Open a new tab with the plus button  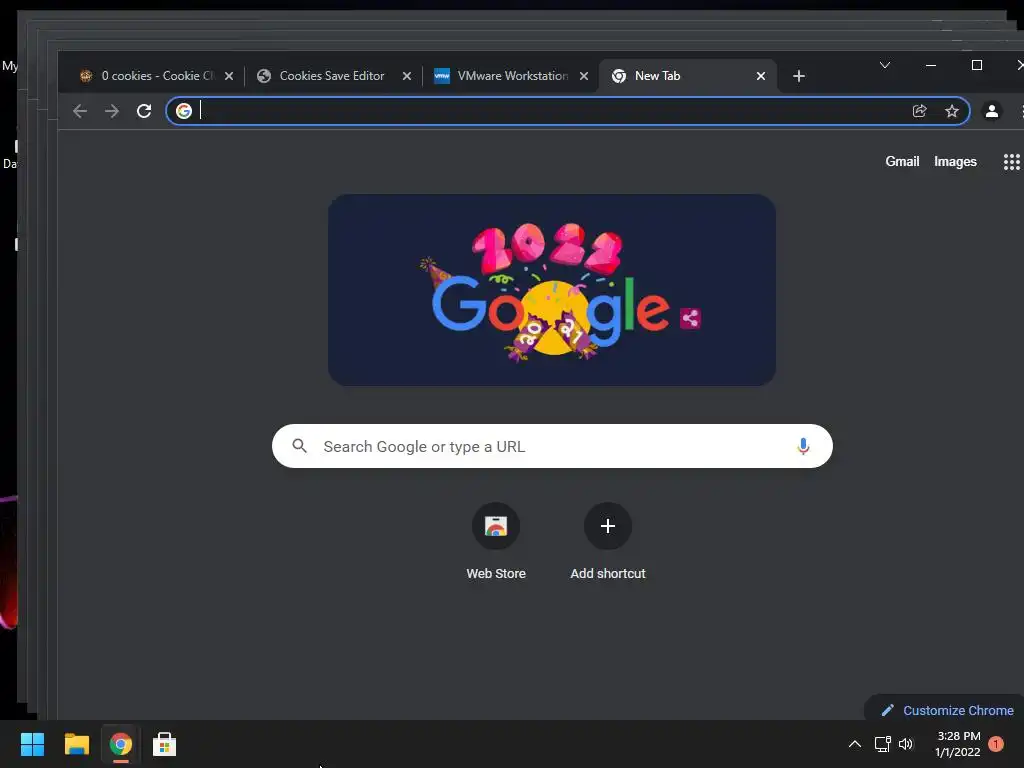(798, 76)
